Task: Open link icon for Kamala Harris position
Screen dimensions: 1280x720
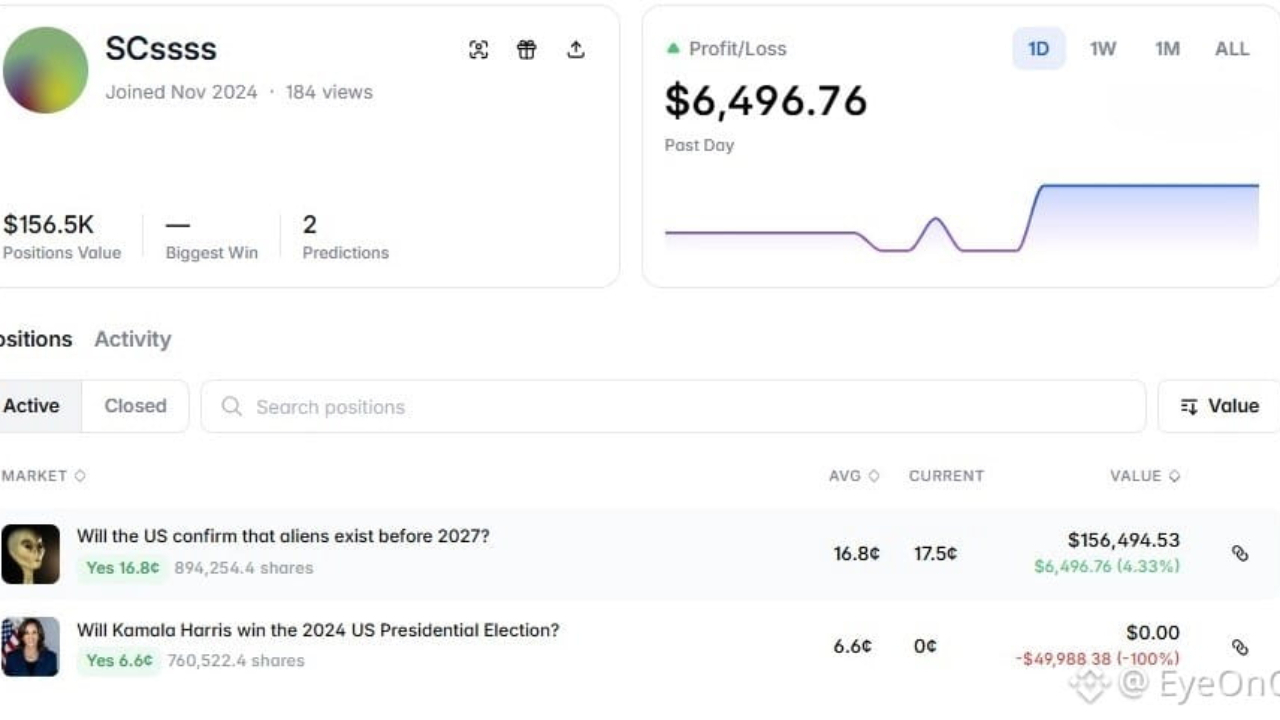Action: tap(1240, 647)
